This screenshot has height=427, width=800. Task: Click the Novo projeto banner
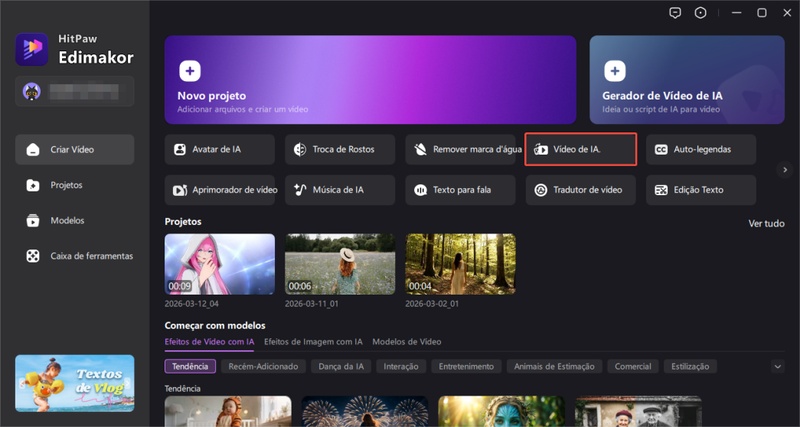(370, 80)
